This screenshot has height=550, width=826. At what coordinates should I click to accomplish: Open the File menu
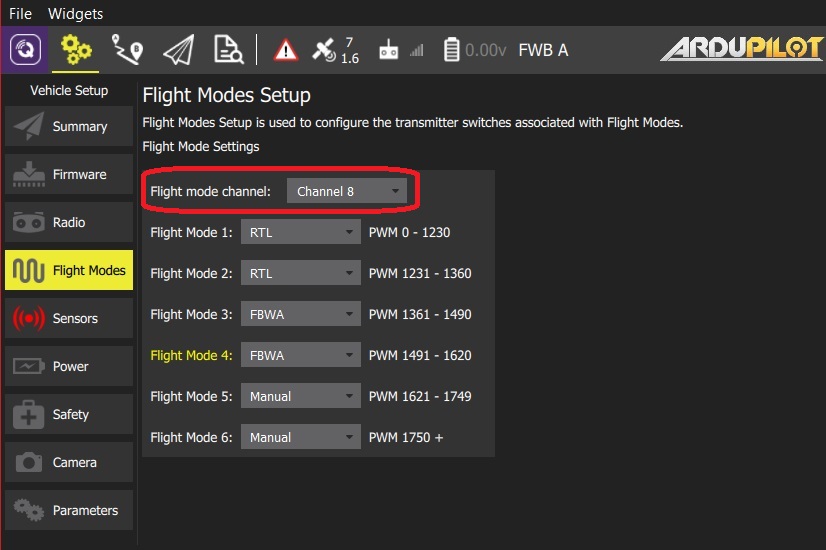[x=20, y=14]
